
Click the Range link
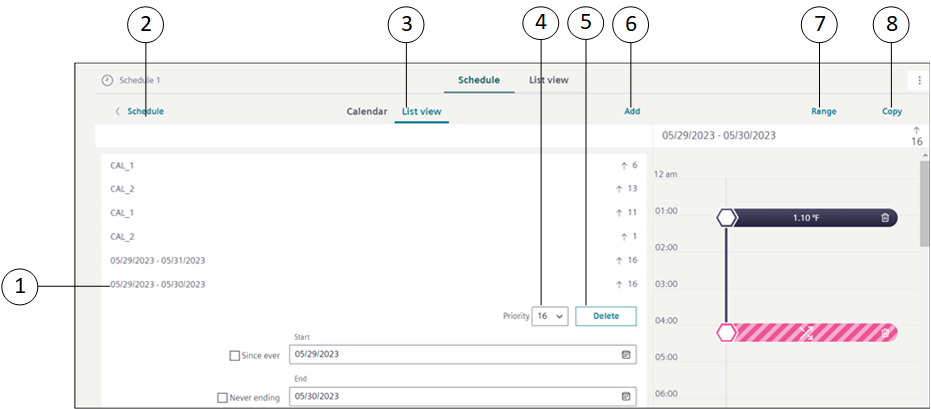[x=824, y=112]
